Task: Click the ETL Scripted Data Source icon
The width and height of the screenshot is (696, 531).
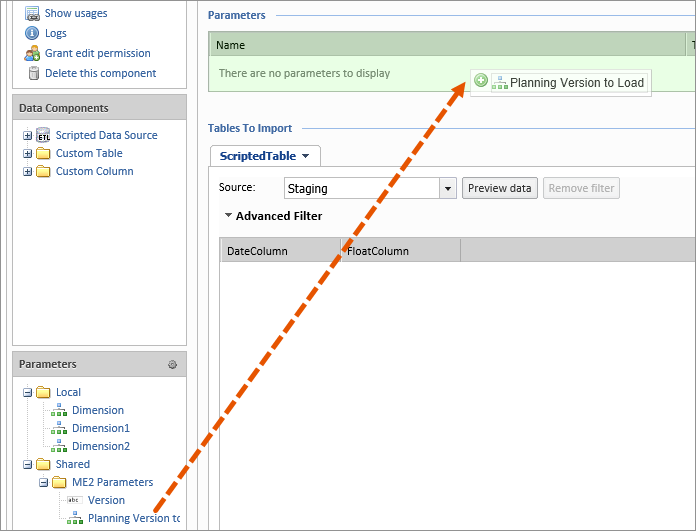Action: tap(43, 135)
